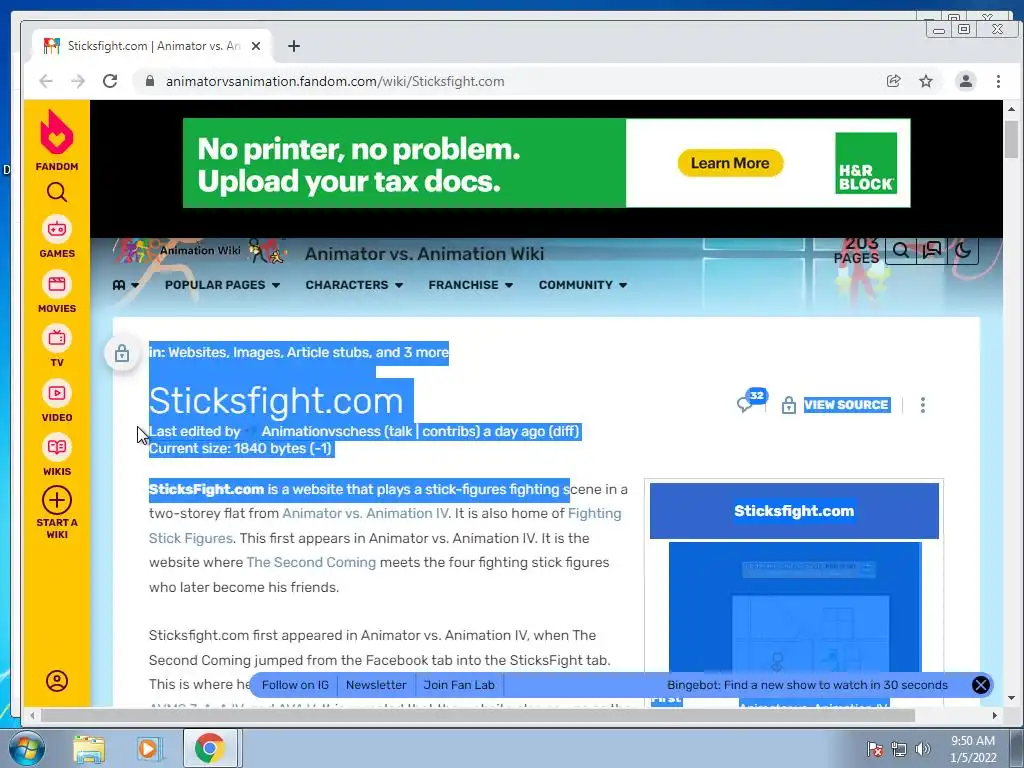This screenshot has width=1024, height=768.
Task: Click the horizontal scrollbar thumb
Action: [x=478, y=716]
